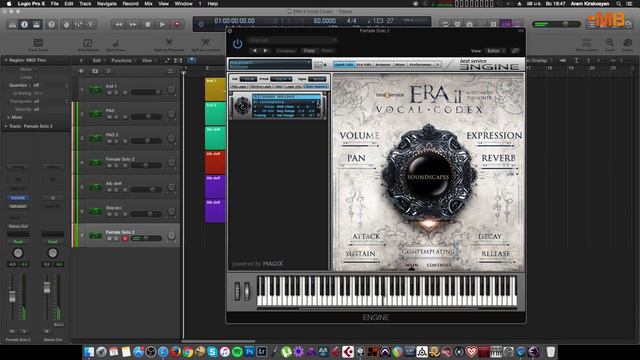Viewport: 640px width, 360px height.
Task: Toggle Loop checkbox in Region inspector
Action: (36, 77)
